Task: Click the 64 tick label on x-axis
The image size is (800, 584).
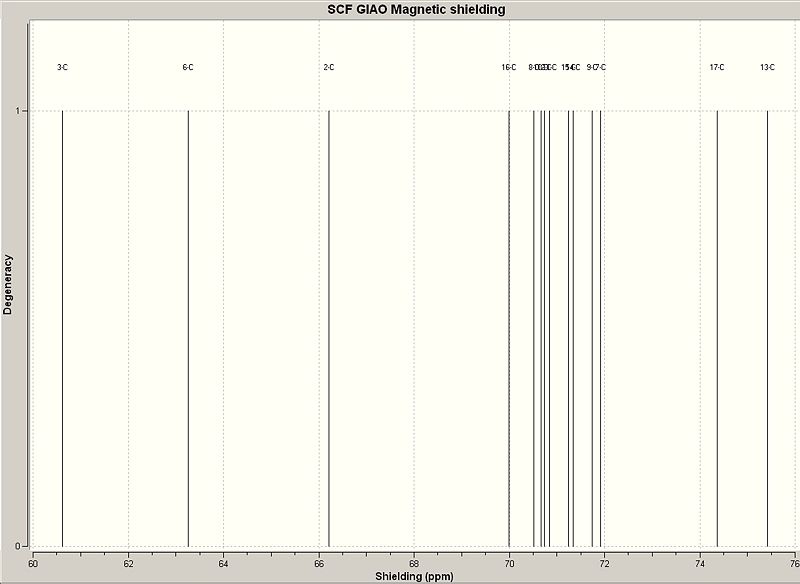Action: pos(223,564)
